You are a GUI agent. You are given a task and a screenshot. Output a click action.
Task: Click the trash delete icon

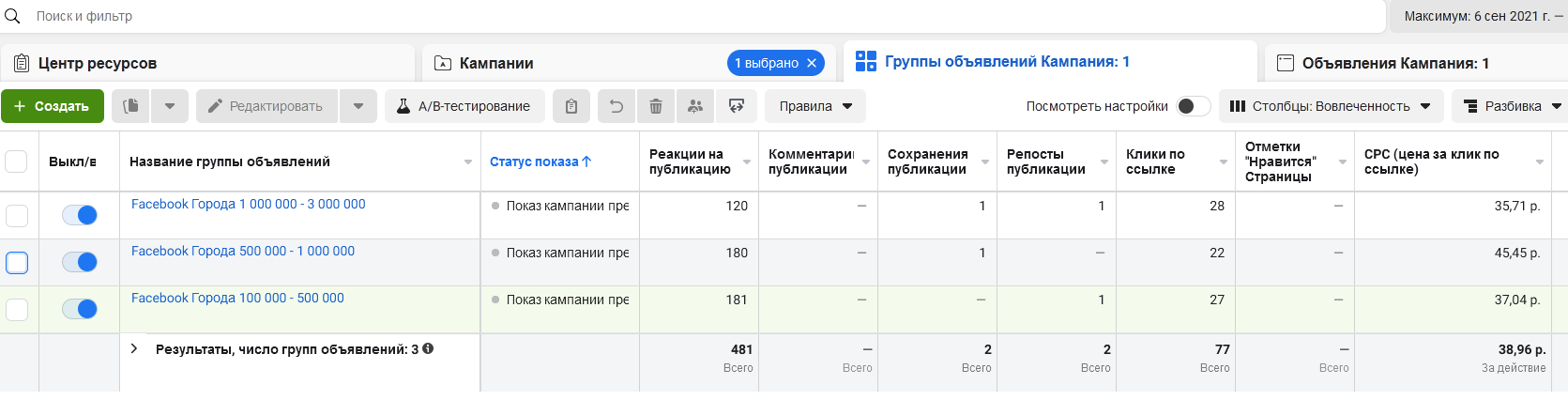[656, 106]
